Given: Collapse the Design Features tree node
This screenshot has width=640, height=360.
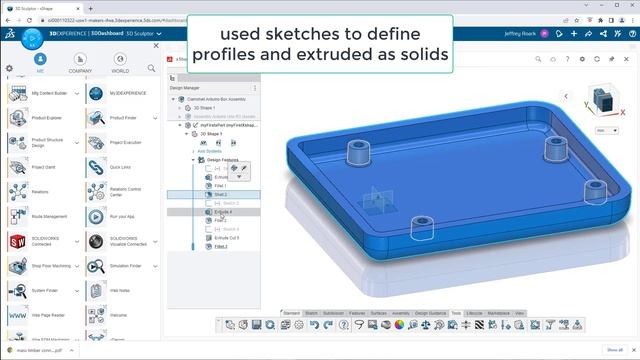Looking at the screenshot, I should click(193, 160).
